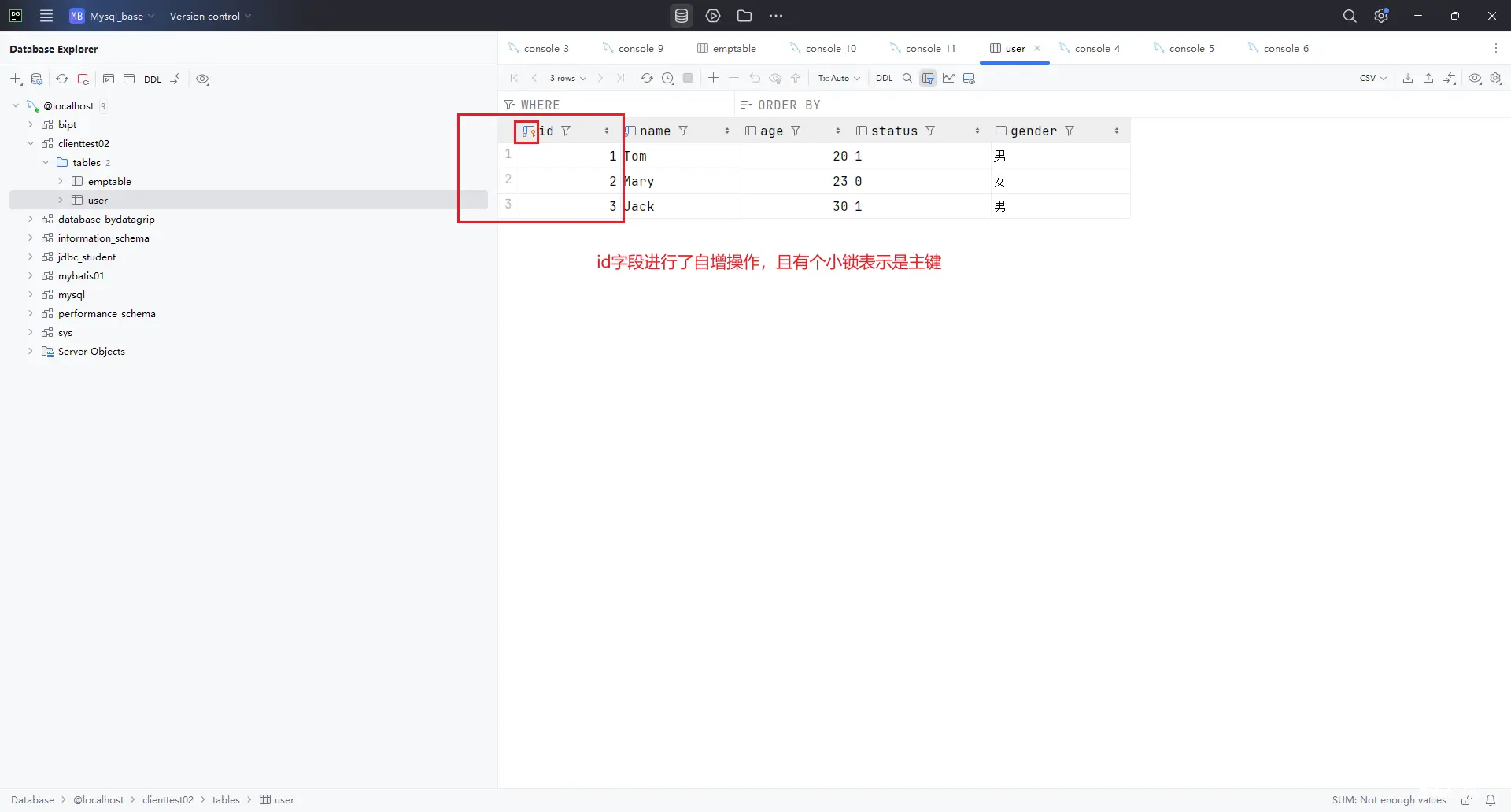This screenshot has width=1511, height=812.
Task: Open the 3 rows page size dropdown
Action: [x=567, y=78]
